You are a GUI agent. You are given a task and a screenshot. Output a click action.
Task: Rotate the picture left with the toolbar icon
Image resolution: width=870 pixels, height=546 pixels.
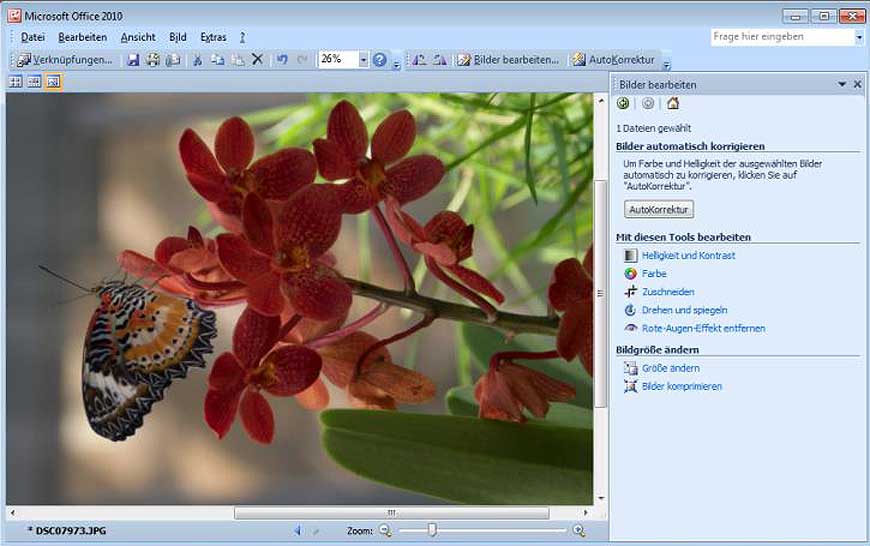pos(419,59)
